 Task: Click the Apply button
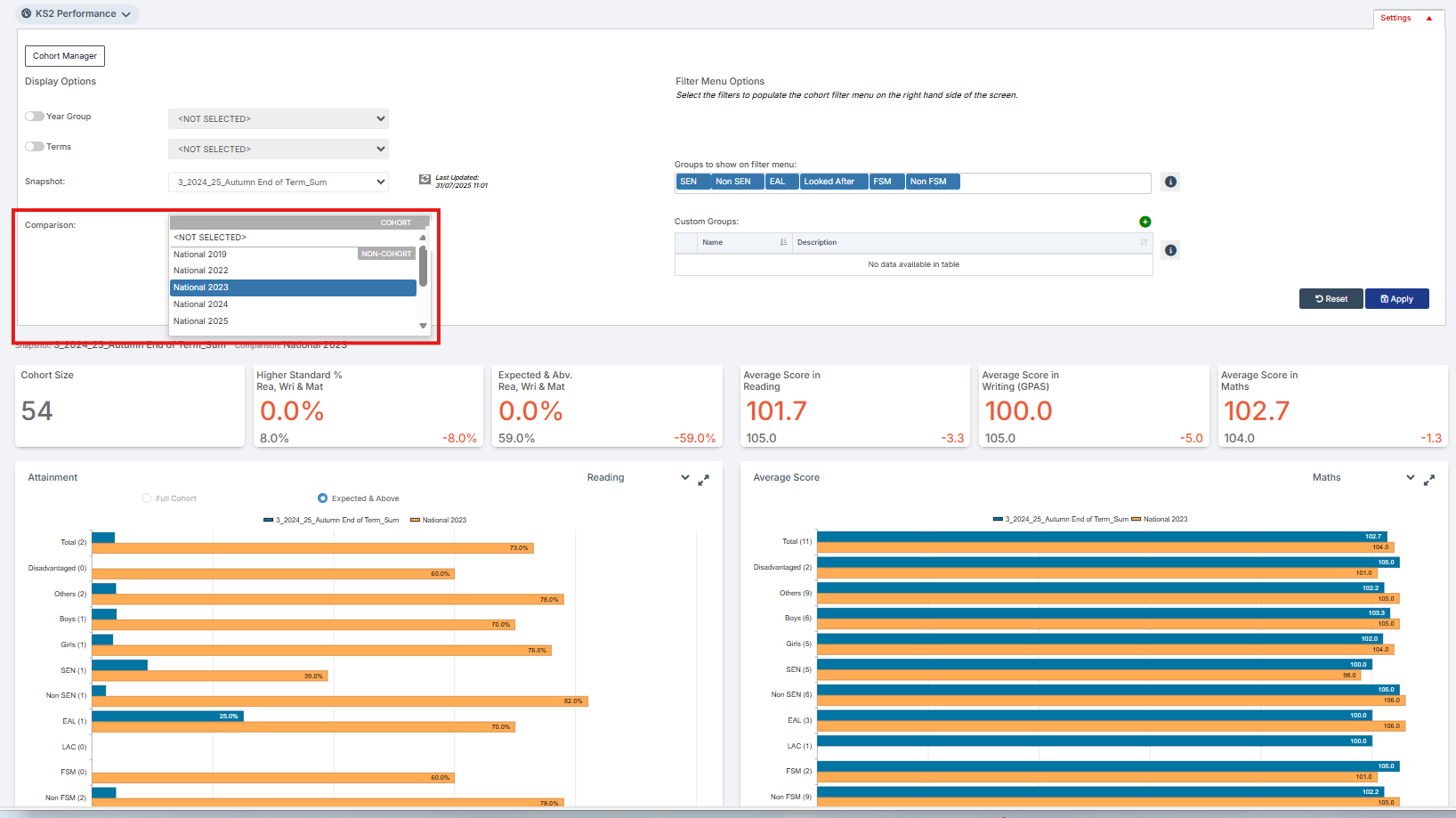[x=1396, y=299]
